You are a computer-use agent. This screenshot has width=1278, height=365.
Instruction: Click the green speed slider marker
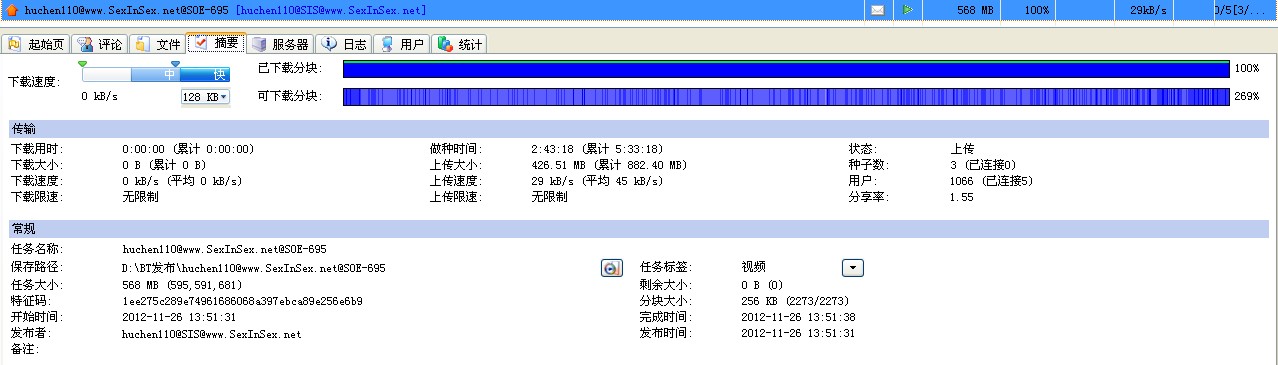click(x=82, y=64)
